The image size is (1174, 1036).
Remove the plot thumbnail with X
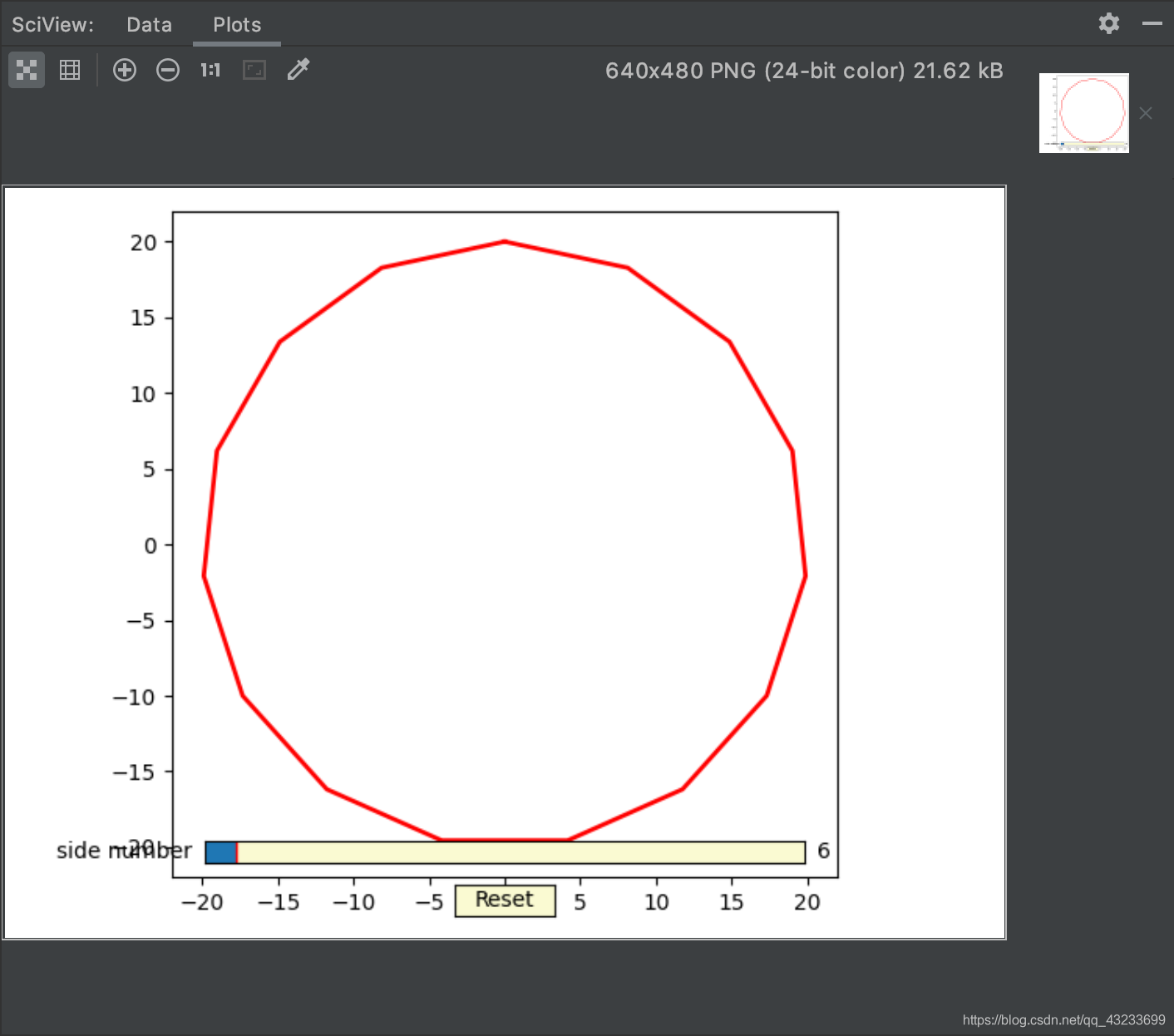point(1146,113)
